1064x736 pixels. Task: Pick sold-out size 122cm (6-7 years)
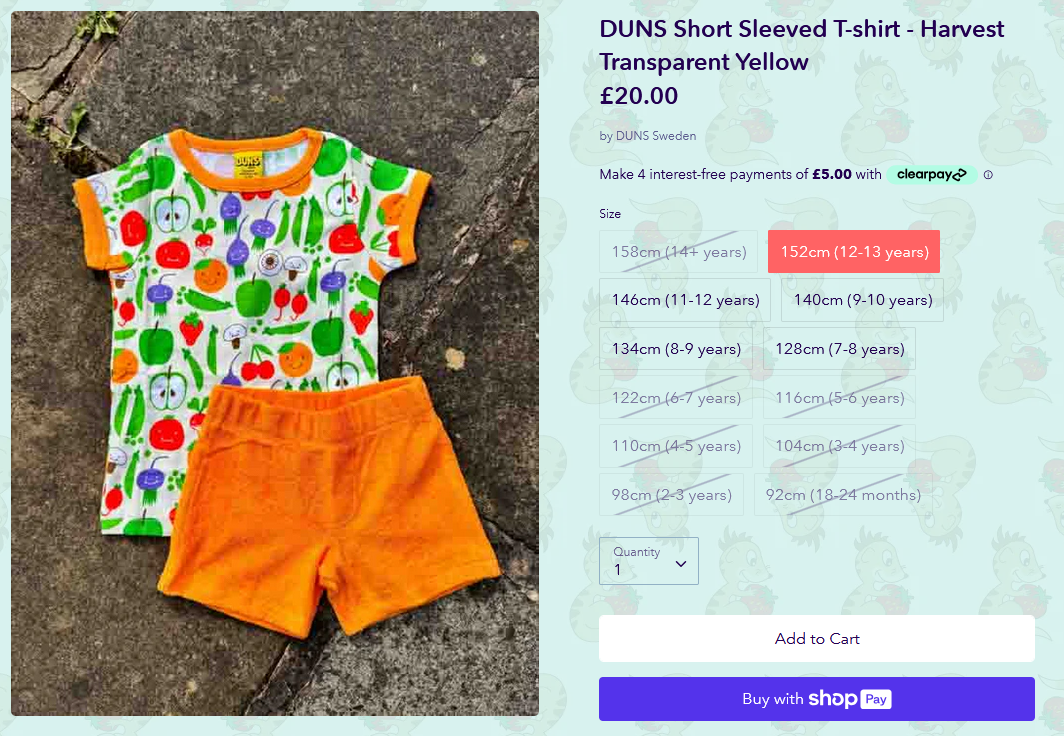coord(676,398)
